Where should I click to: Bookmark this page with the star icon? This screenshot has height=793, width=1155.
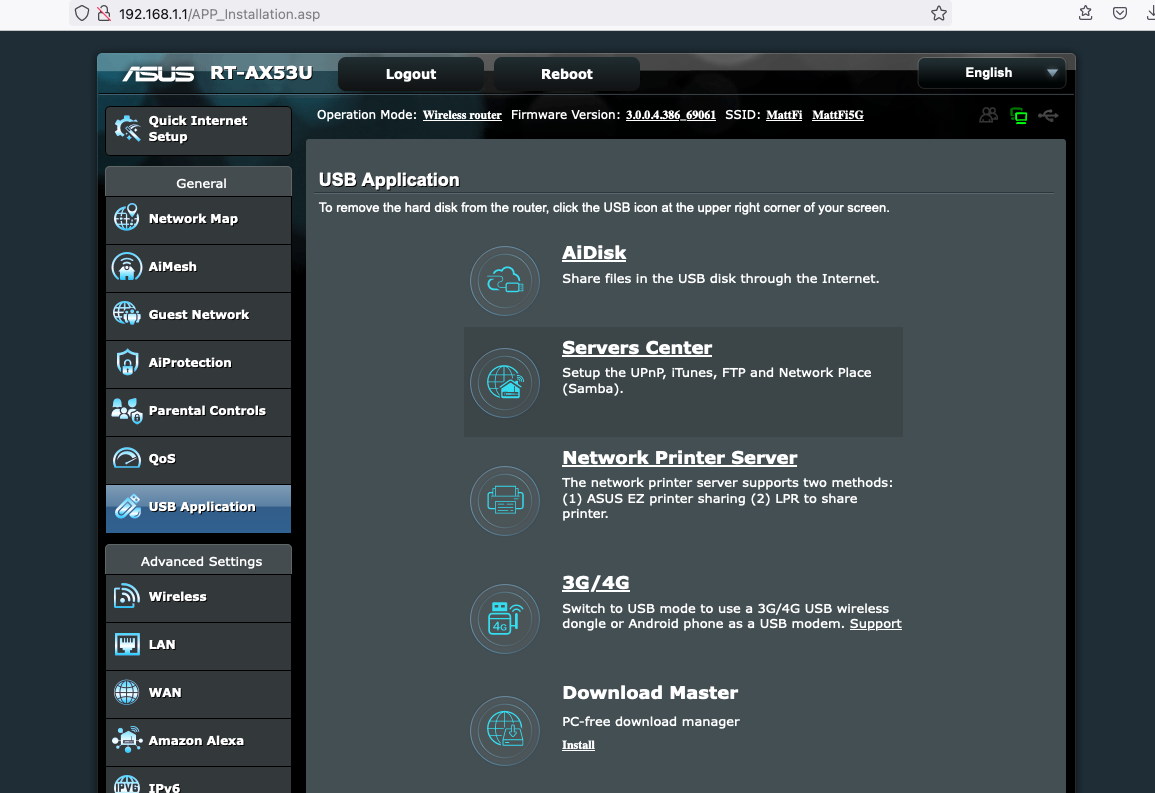938,14
